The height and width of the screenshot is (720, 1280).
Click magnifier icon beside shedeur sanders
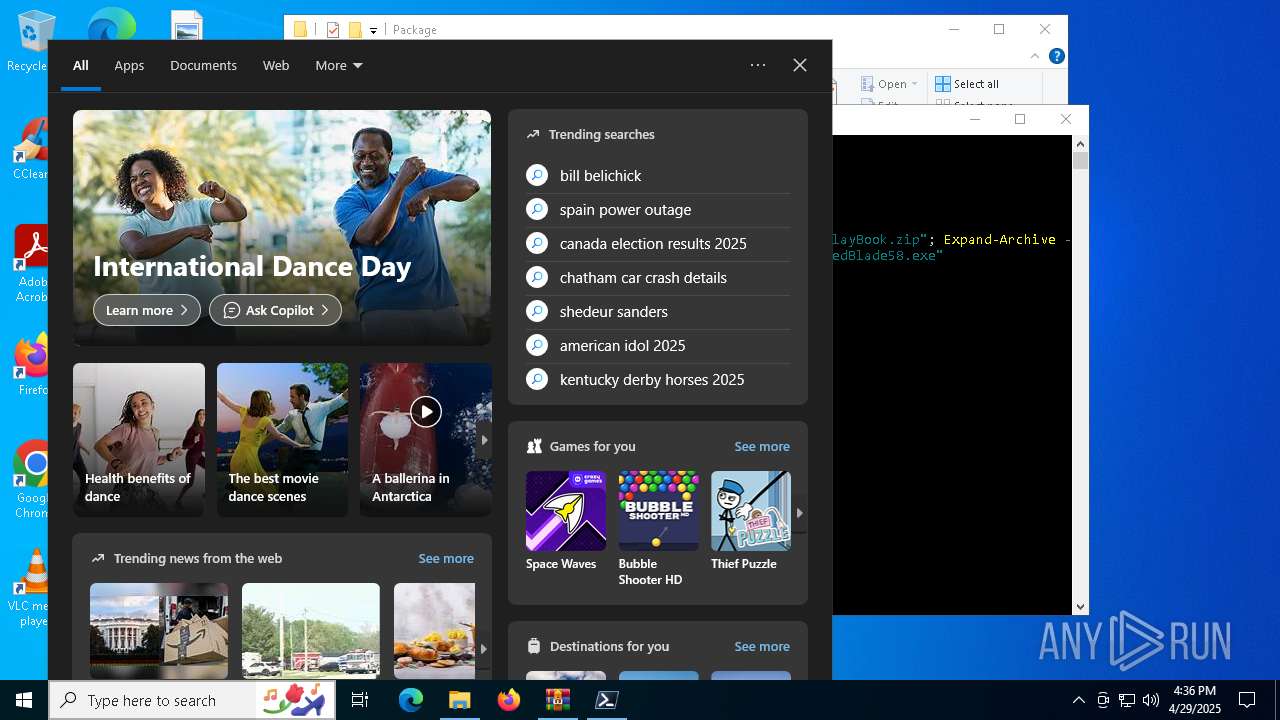coord(537,312)
